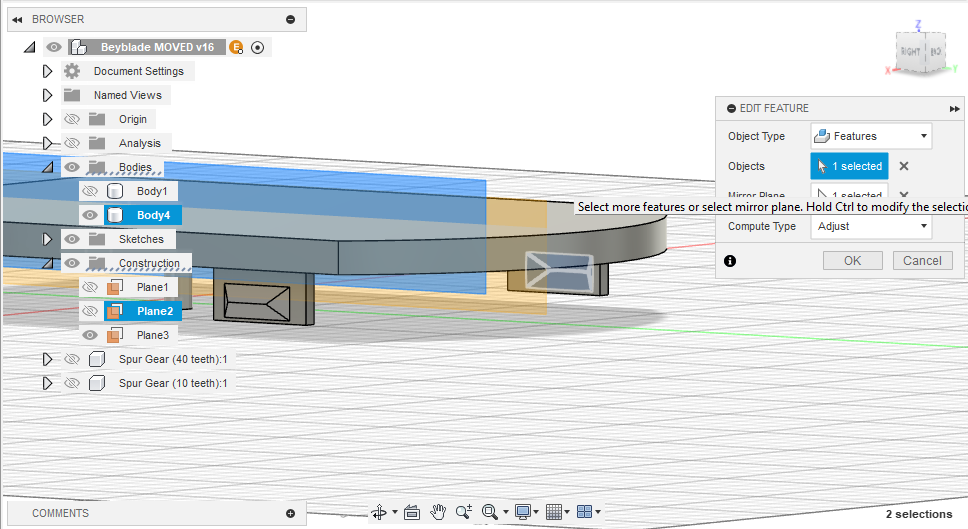Viewport: 968px width, 529px height.
Task: Click the Plane3 construction plane icon
Action: pyautogui.click(x=114, y=335)
